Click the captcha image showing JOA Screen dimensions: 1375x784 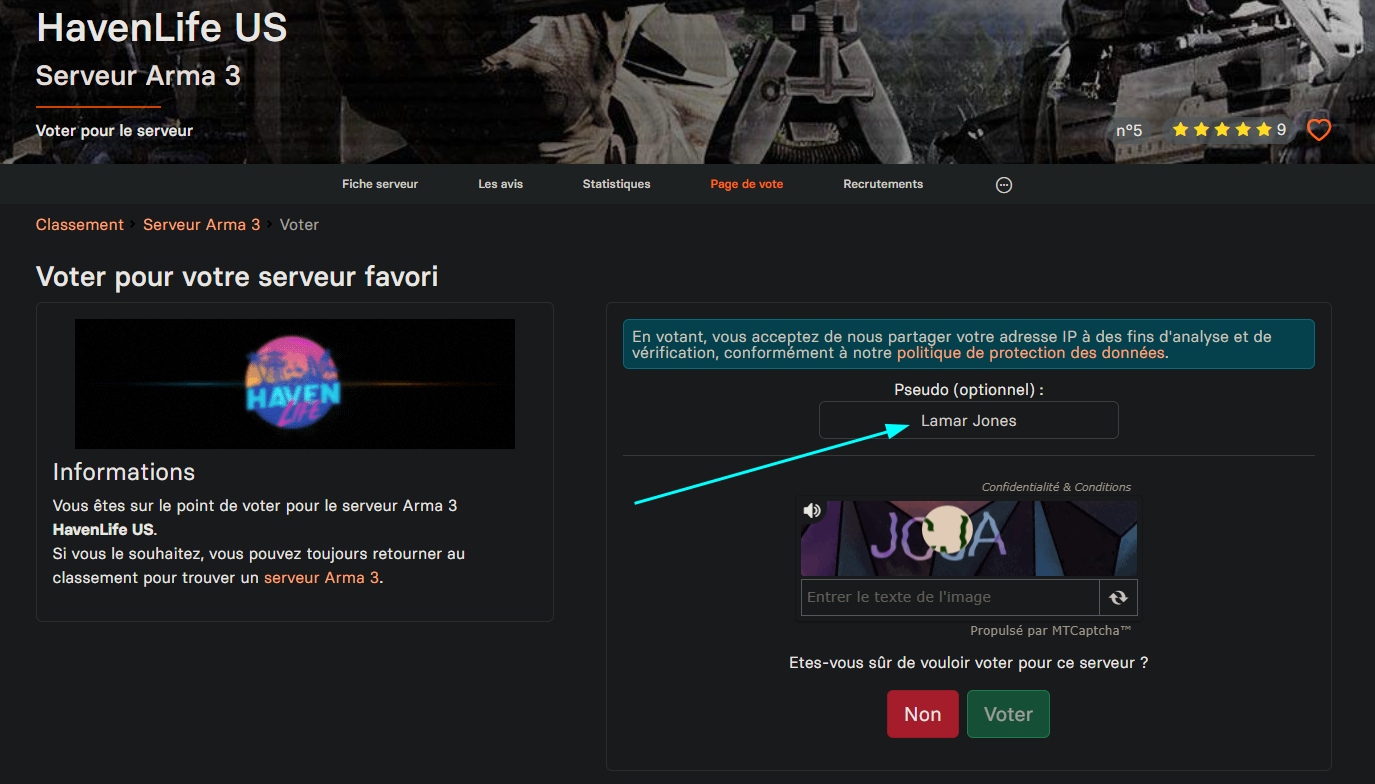[969, 538]
